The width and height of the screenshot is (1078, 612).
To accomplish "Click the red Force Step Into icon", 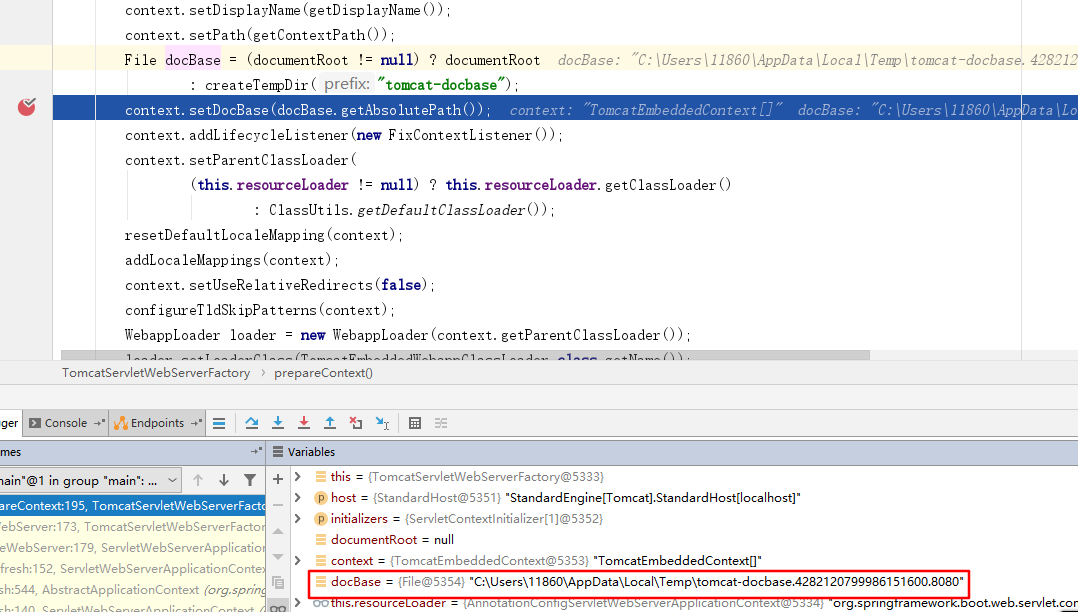I will click(x=304, y=423).
